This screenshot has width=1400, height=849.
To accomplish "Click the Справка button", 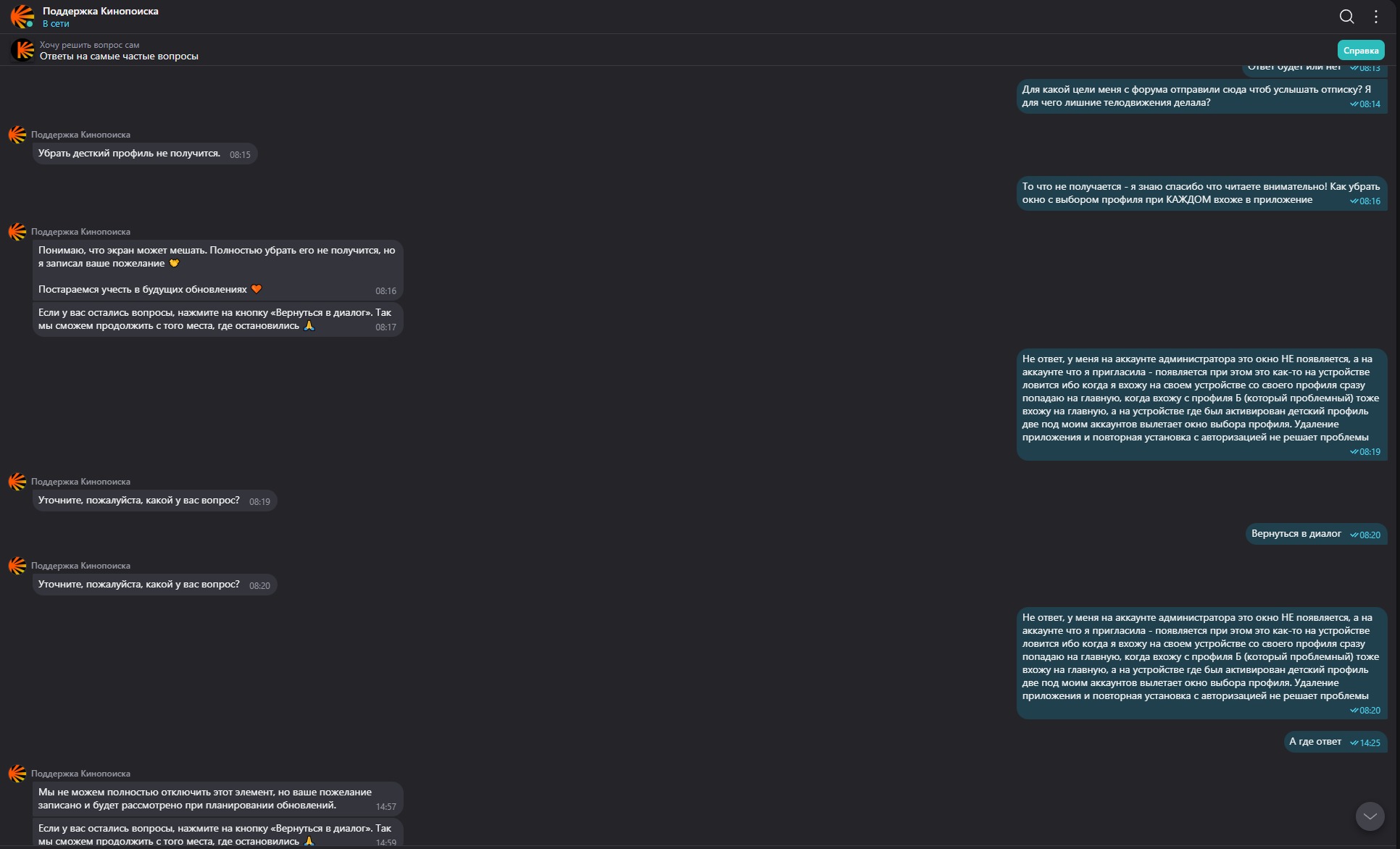I will coord(1360,50).
